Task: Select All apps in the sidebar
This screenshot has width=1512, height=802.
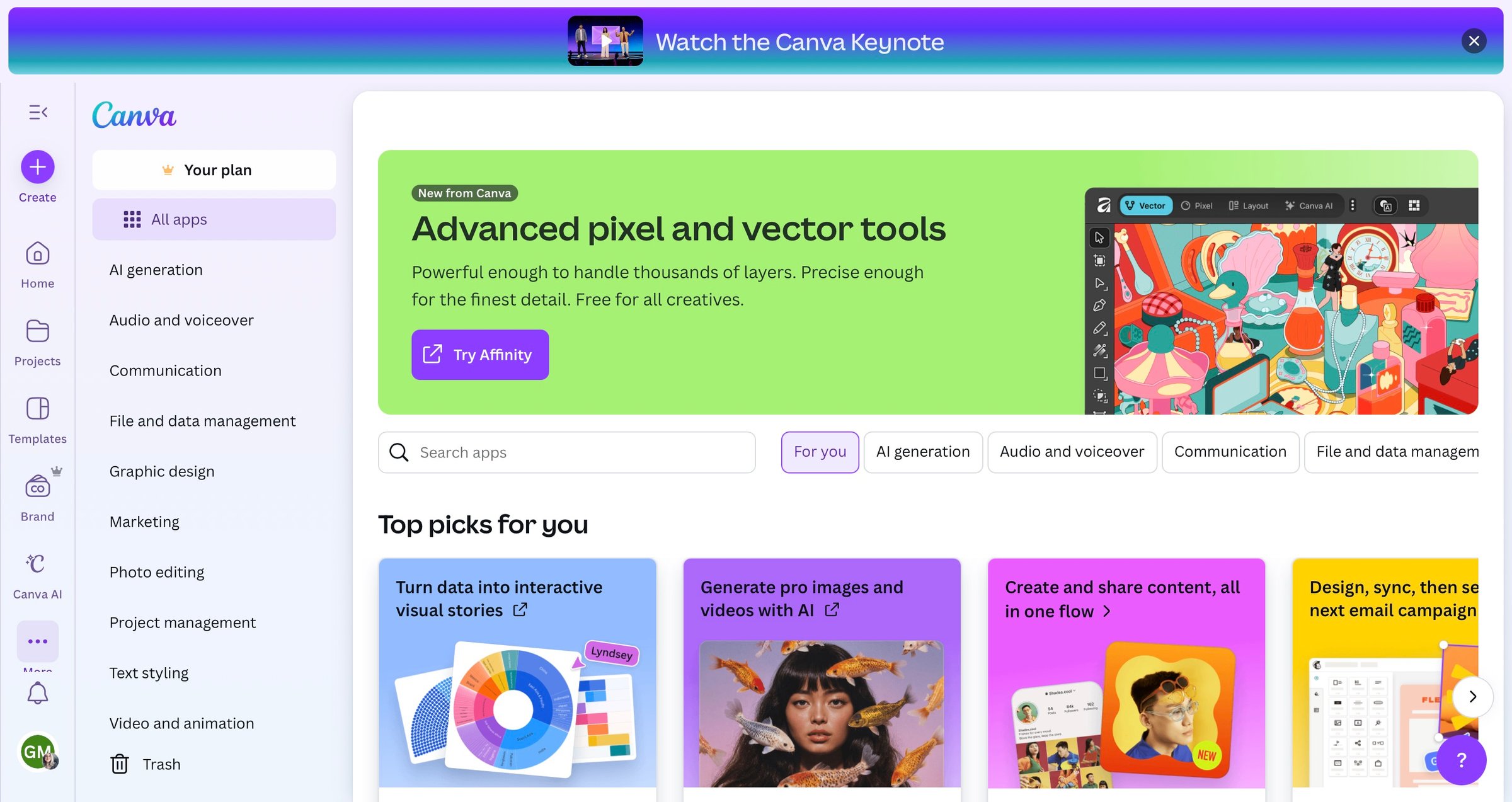Action: 214,219
